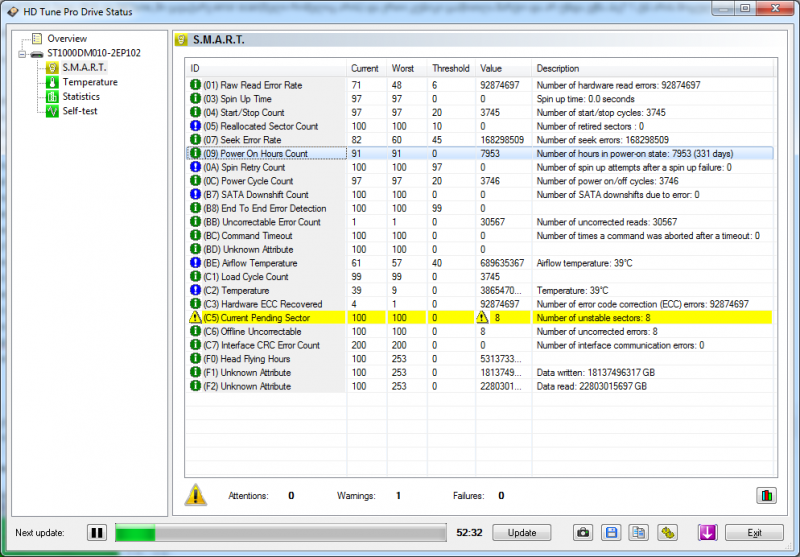Click the copy to clipboard icon

(x=638, y=533)
